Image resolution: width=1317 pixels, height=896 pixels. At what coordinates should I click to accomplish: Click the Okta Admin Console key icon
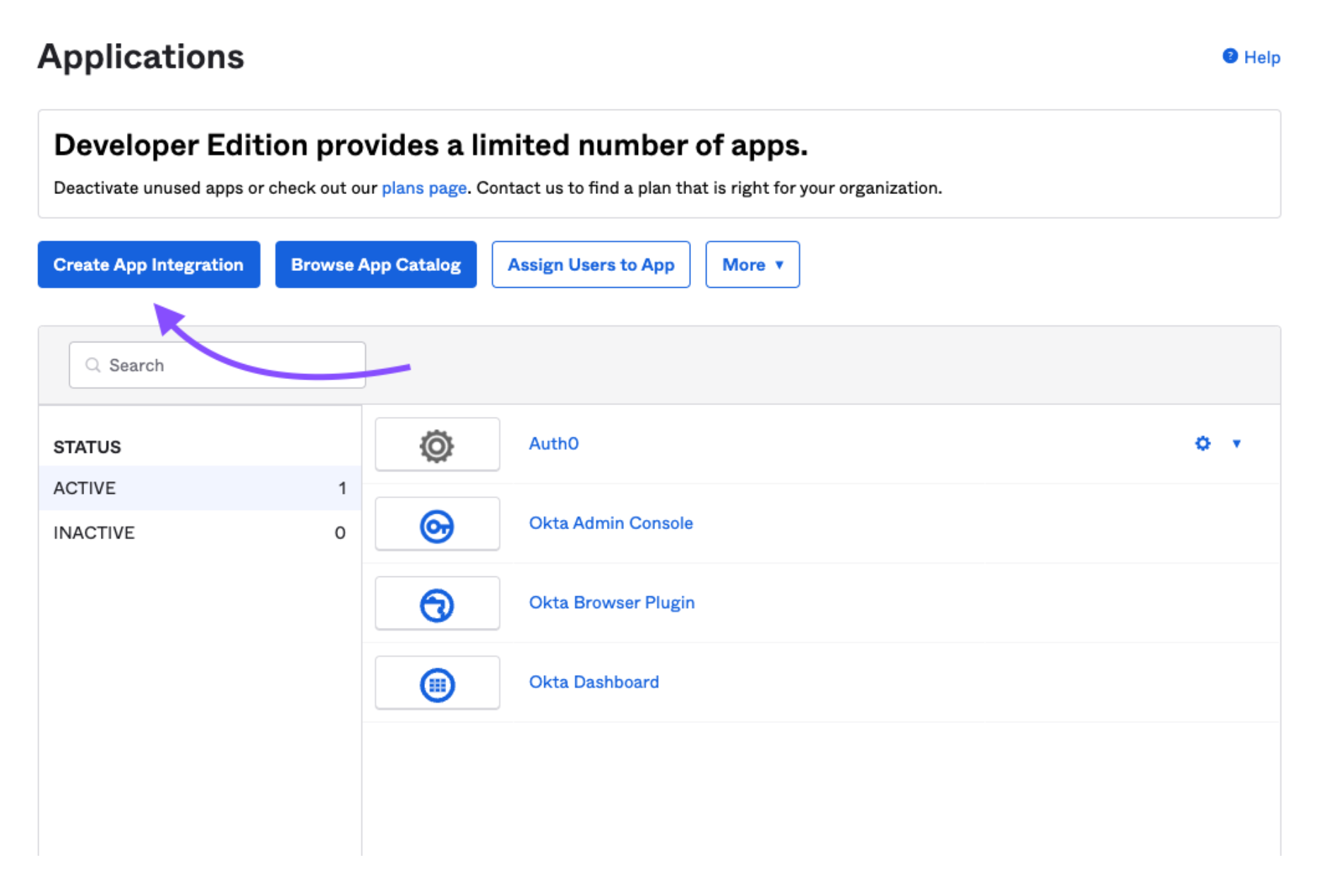437,526
